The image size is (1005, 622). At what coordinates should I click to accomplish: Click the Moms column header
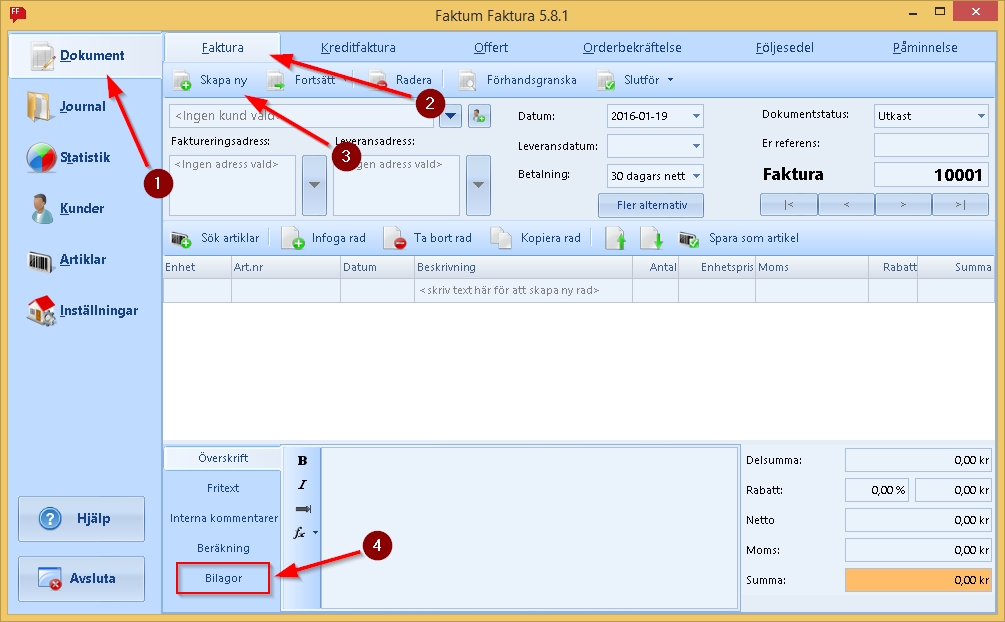[x=811, y=267]
